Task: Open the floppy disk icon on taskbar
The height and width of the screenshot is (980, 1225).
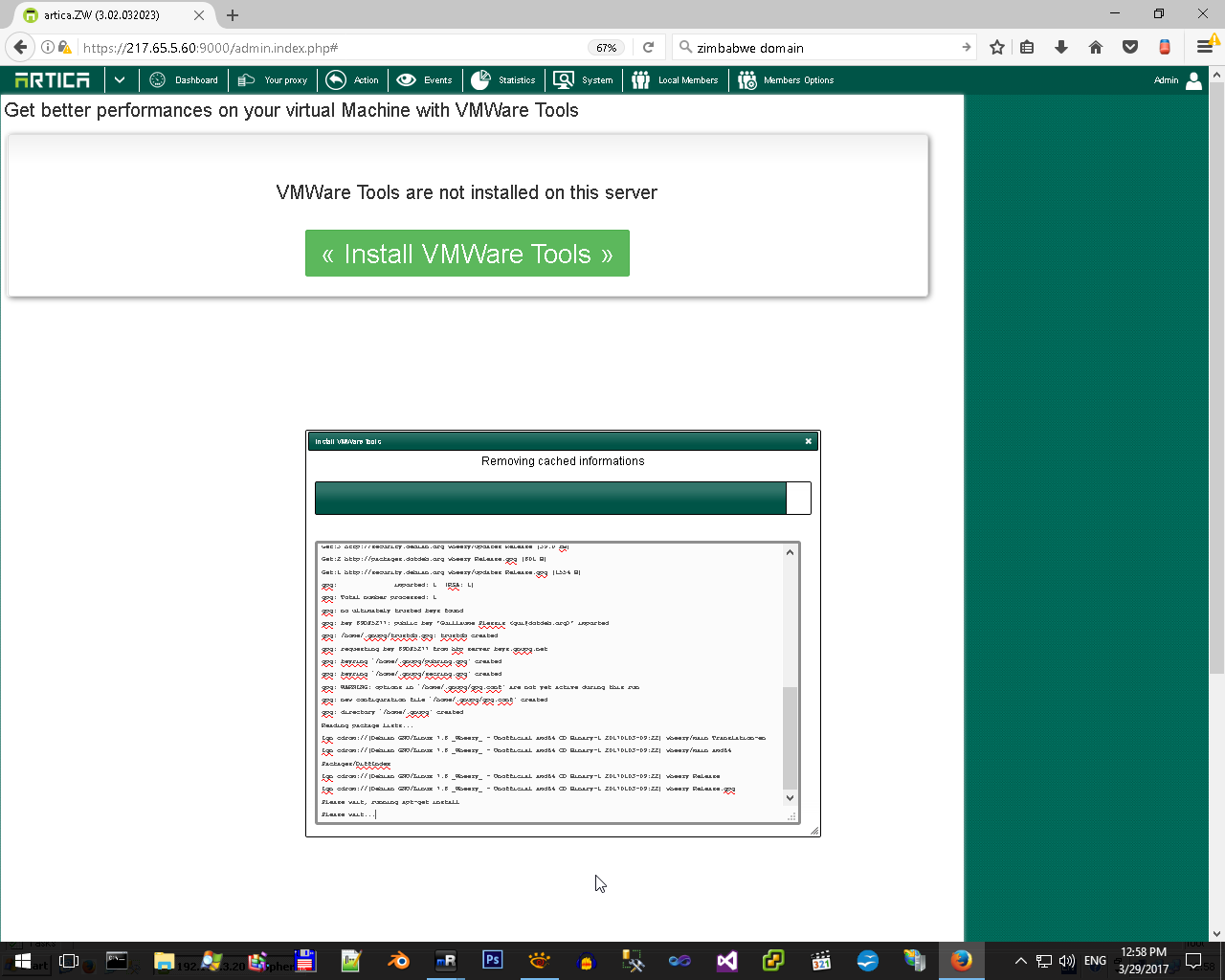Action: pos(305,961)
